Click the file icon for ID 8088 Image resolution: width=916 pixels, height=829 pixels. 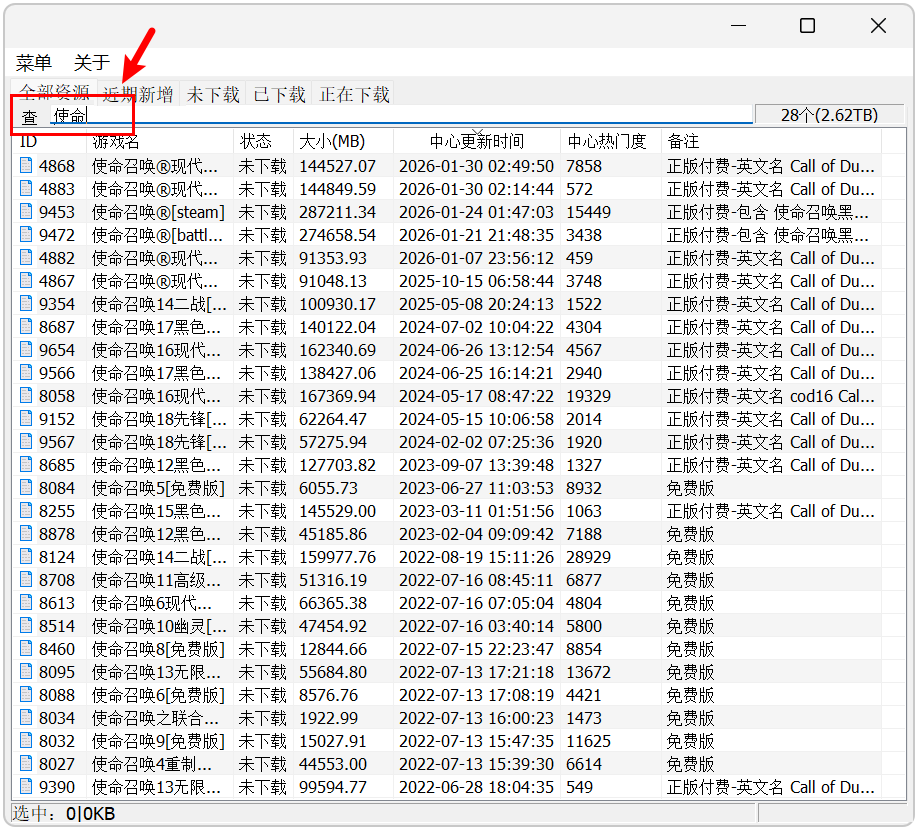click(x=26, y=695)
